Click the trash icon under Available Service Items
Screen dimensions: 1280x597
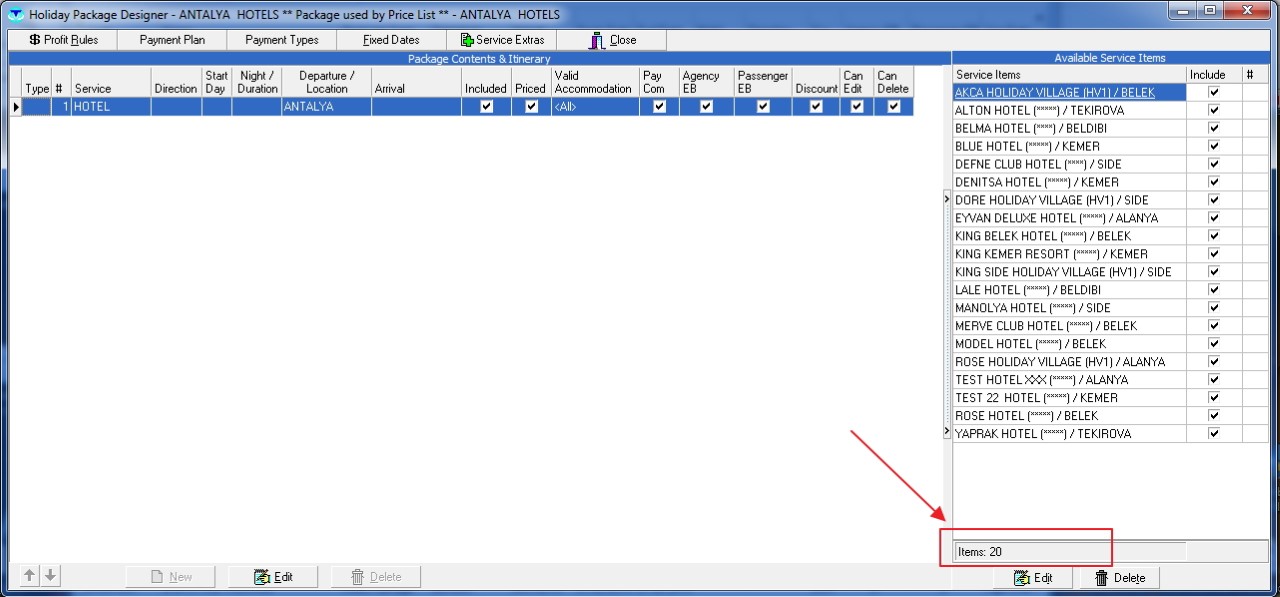tap(1101, 578)
